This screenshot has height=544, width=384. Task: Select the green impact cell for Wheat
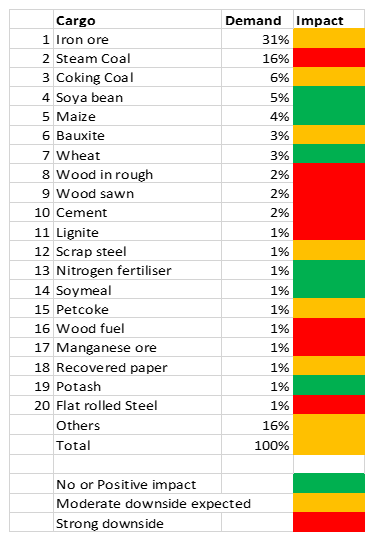[329, 154]
